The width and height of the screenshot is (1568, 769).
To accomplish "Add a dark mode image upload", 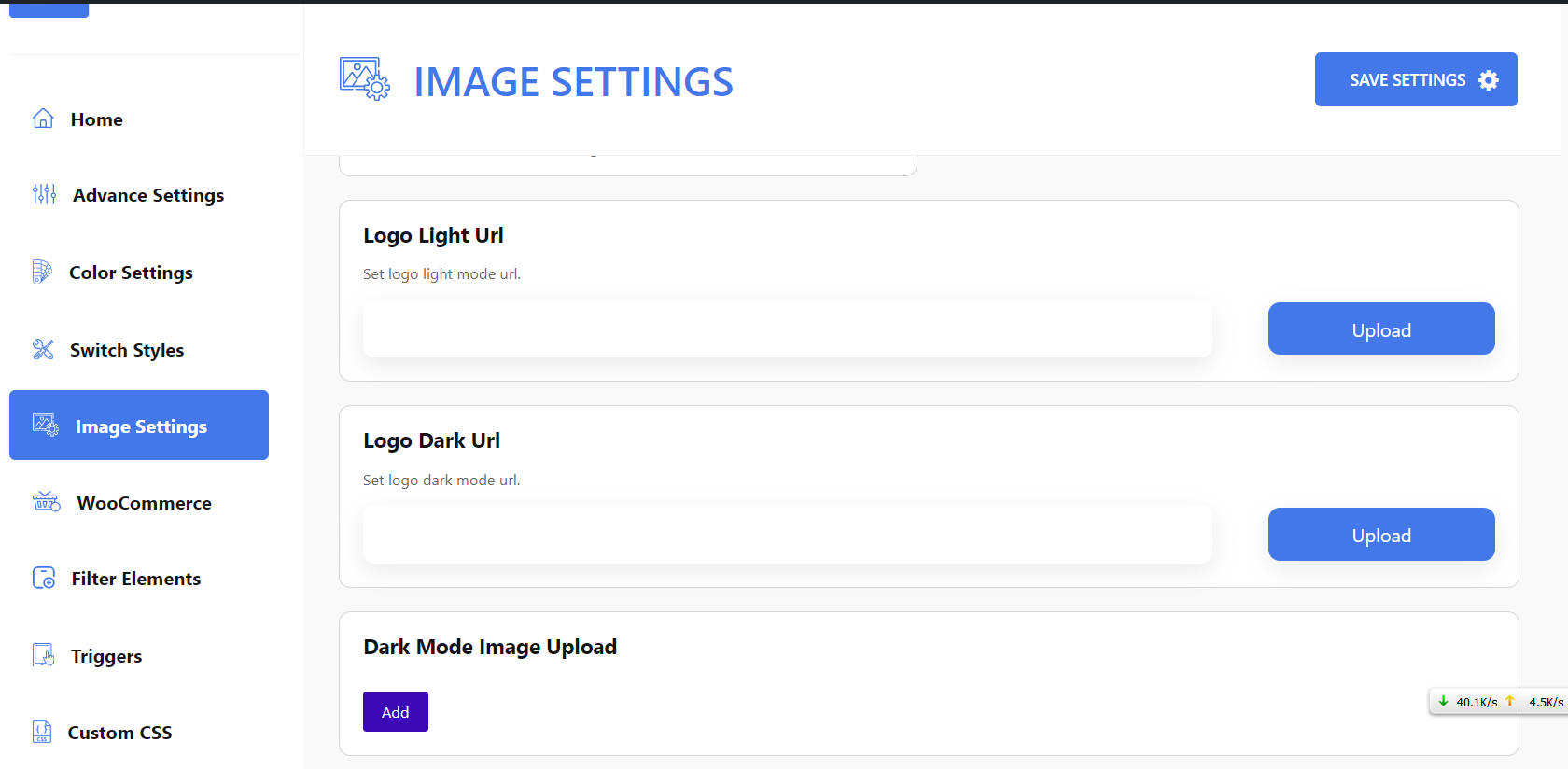I will (395, 712).
